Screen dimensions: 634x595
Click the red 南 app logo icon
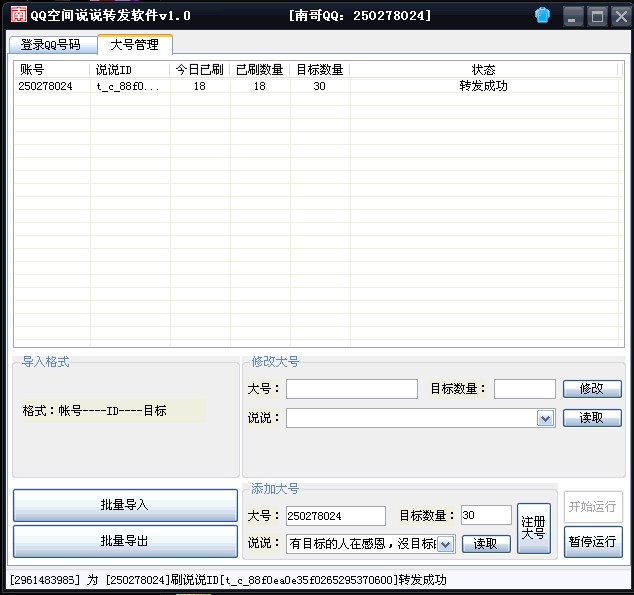coord(19,15)
